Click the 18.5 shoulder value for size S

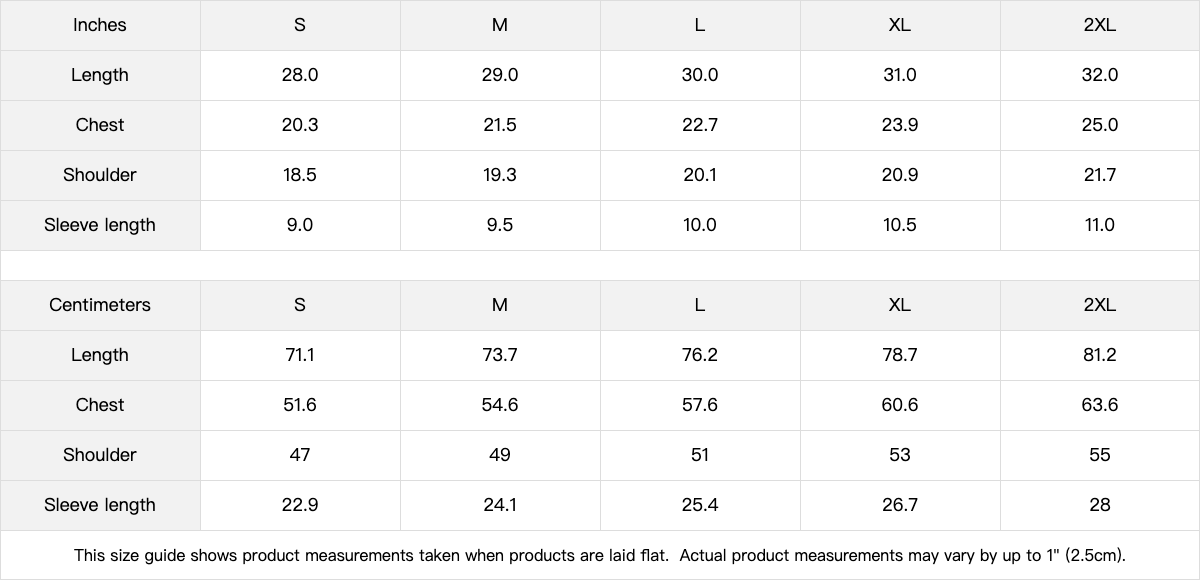click(x=300, y=175)
